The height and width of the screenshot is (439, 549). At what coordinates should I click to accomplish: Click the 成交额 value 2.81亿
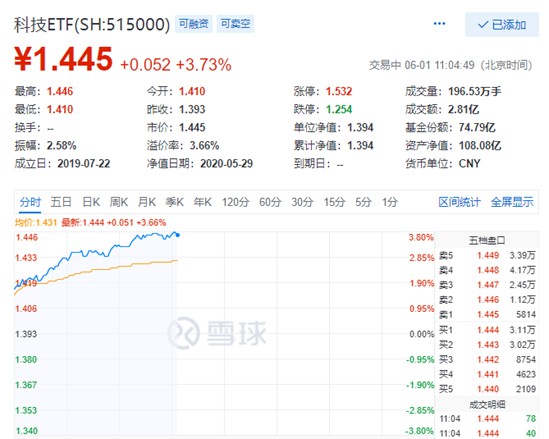pyautogui.click(x=463, y=109)
